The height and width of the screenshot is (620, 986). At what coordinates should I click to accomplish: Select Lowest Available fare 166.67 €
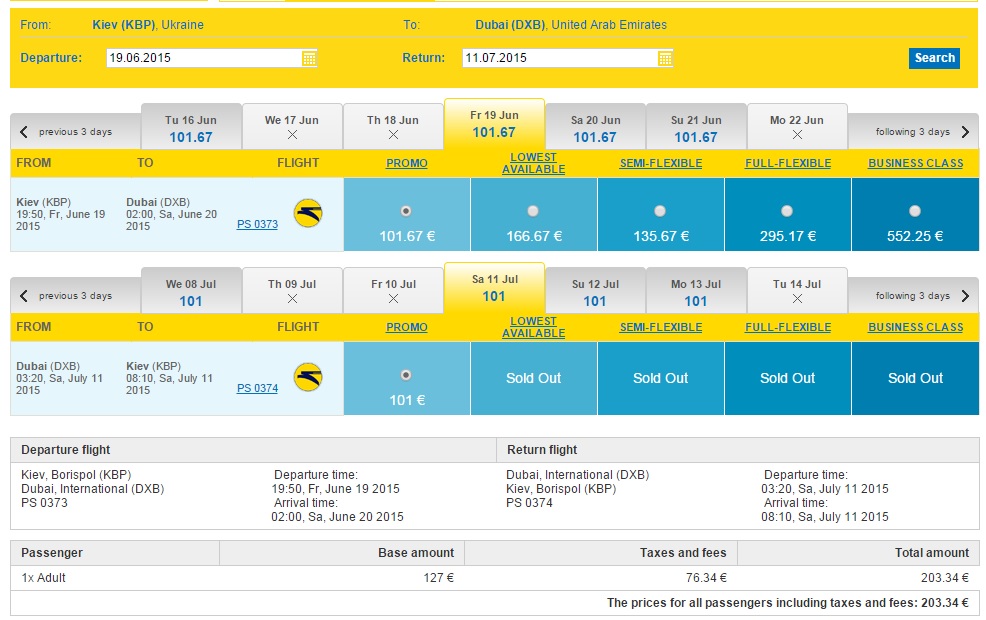tap(533, 211)
